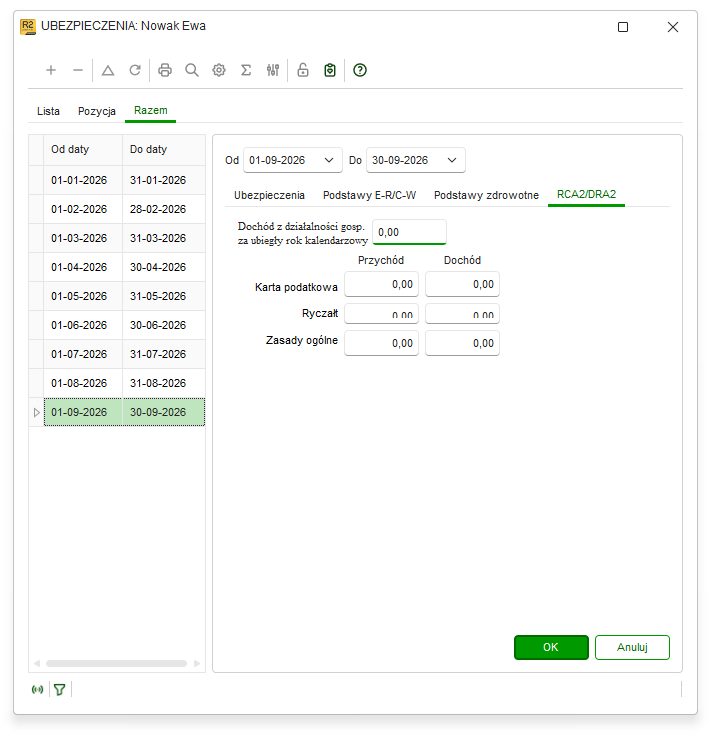This screenshot has width=713, height=744.
Task: Click the scrollbar left arrow under date list
Action: (37, 663)
